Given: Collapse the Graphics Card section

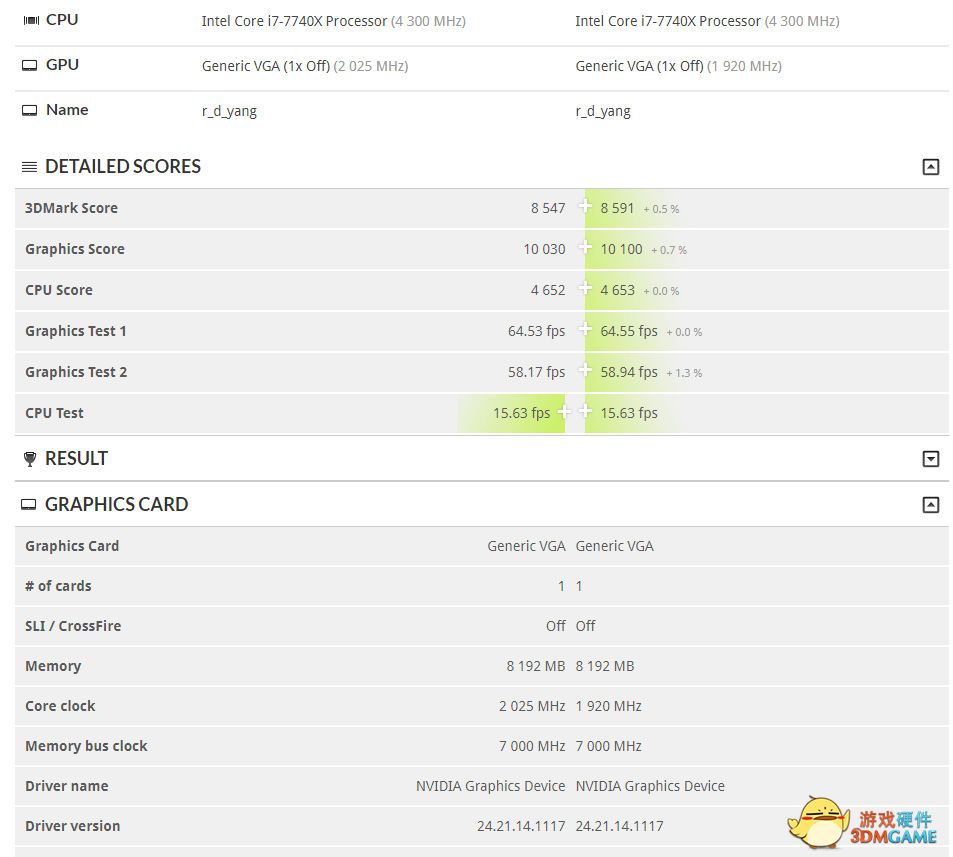Looking at the screenshot, I should click(x=931, y=504).
